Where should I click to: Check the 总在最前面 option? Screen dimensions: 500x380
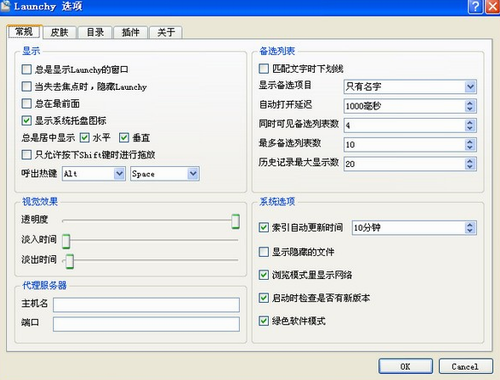[x=26, y=104]
